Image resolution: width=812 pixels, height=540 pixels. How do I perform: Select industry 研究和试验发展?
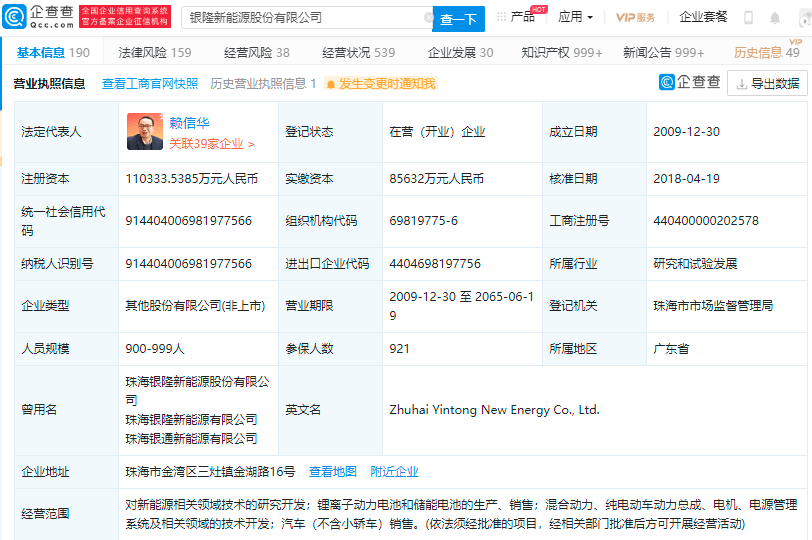pos(695,264)
